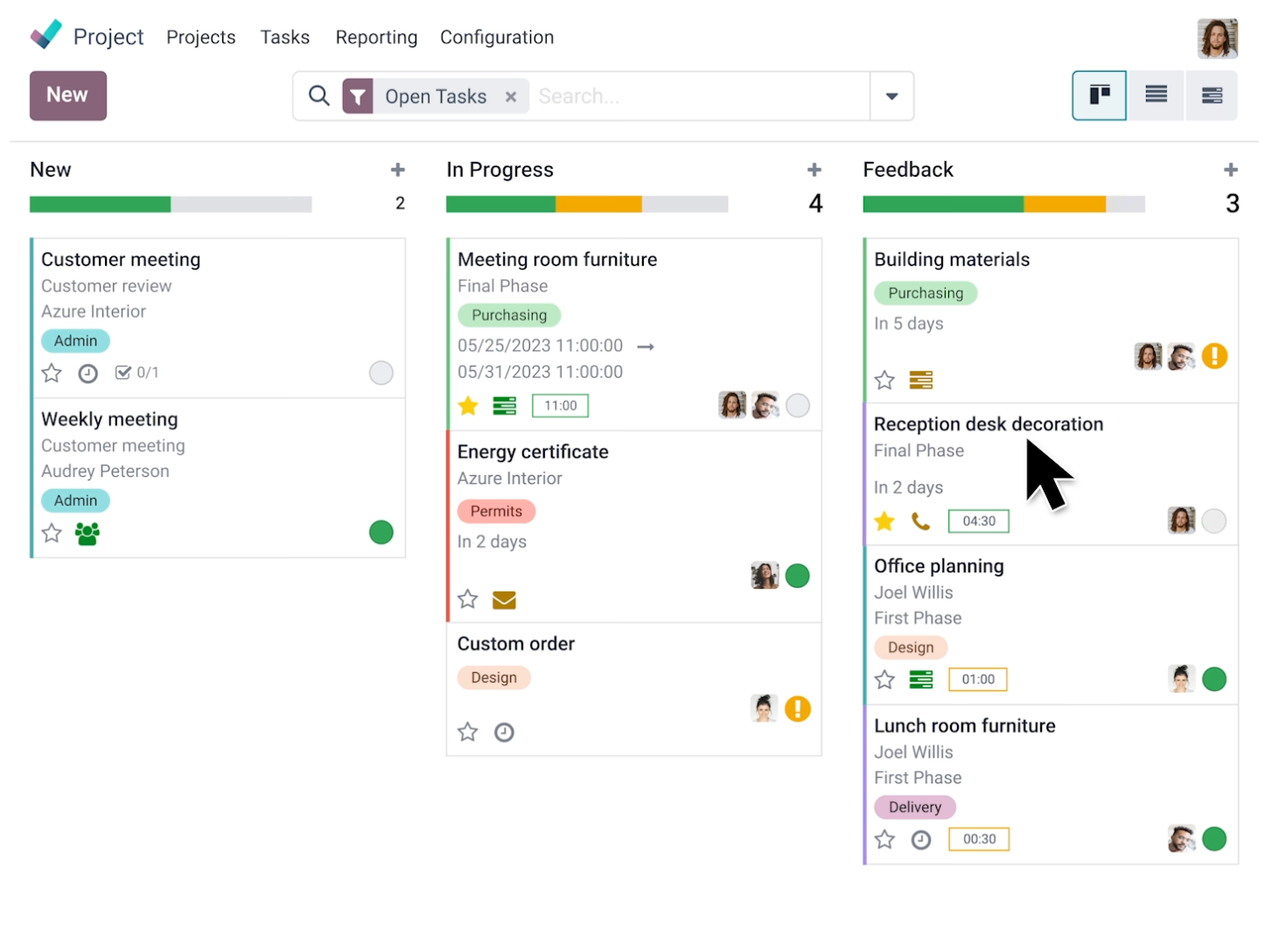
Task: Open the search options dropdown arrow
Action: [891, 96]
